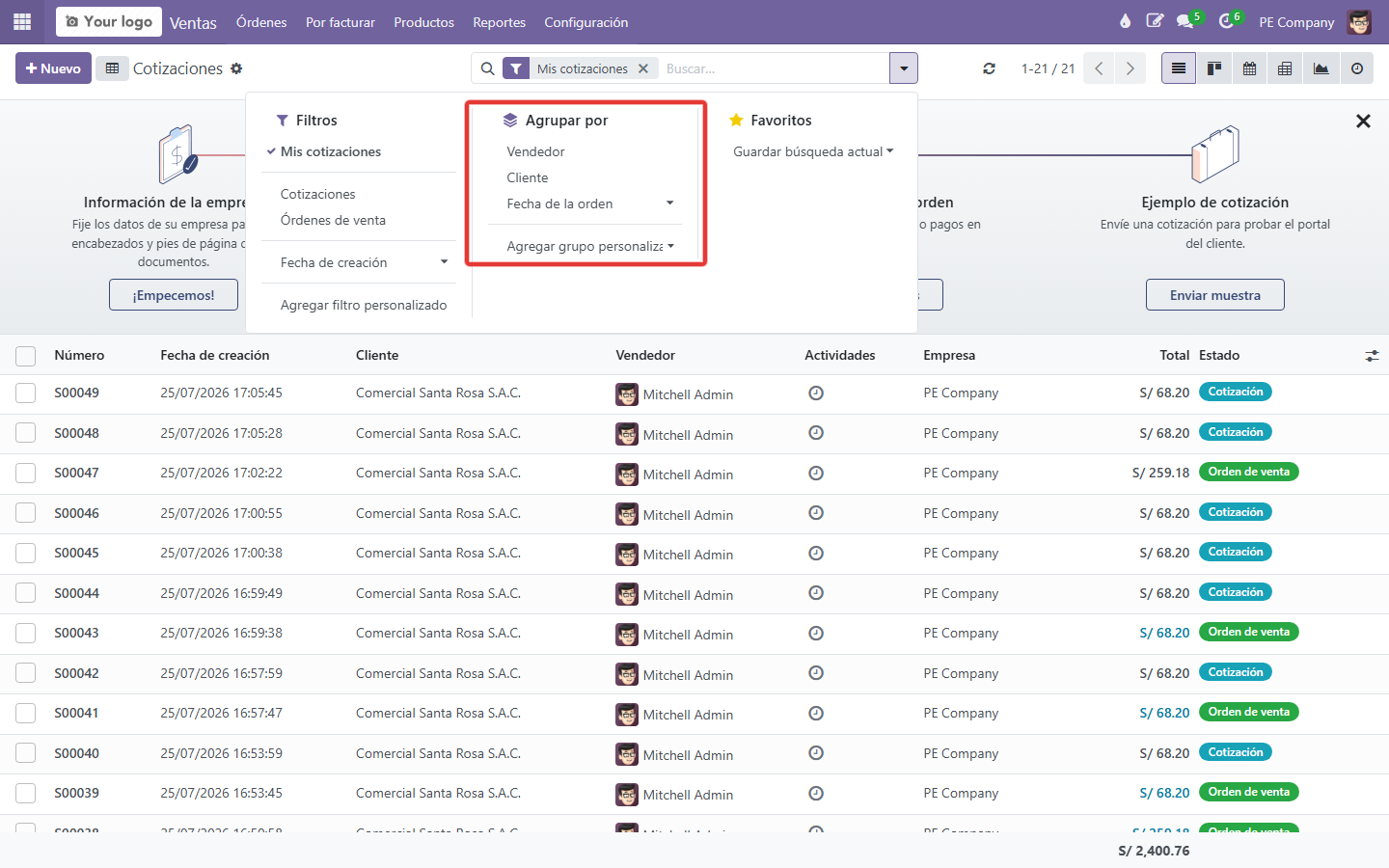Click activity clock for S00041
Image resolution: width=1389 pixels, height=868 pixels.
[x=816, y=713]
